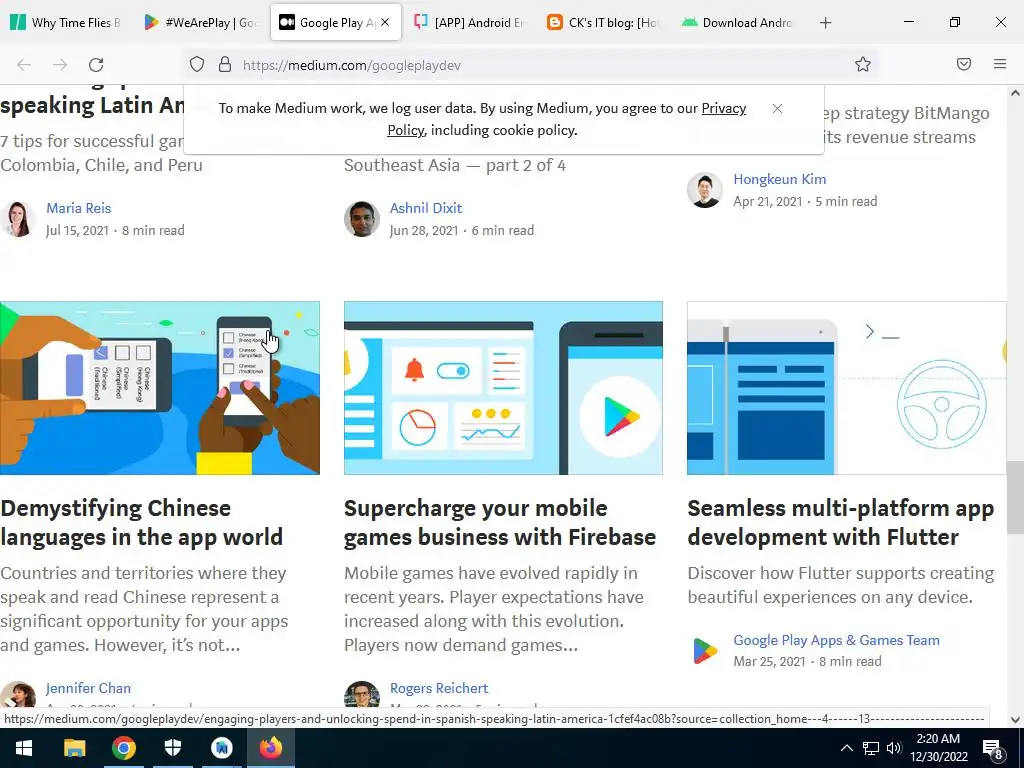Open the Privacy Policy link

[x=724, y=108]
